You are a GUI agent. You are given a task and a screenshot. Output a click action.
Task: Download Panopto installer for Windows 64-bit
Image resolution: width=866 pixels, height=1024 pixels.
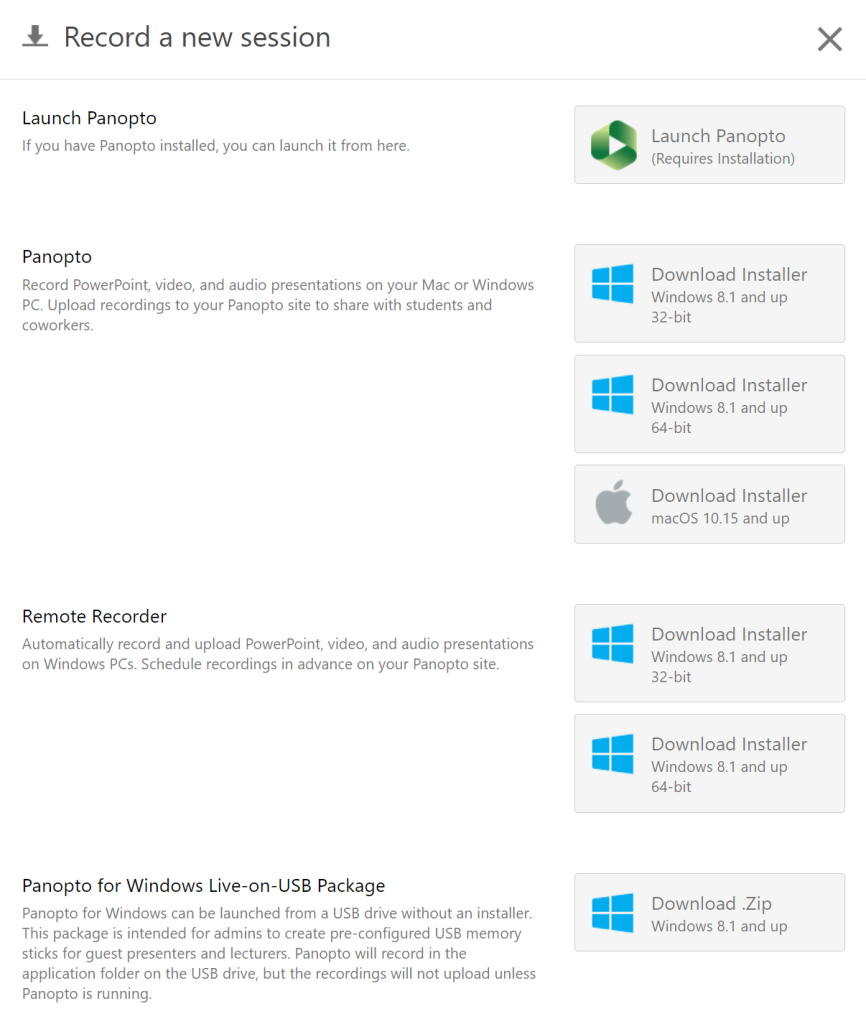click(709, 404)
